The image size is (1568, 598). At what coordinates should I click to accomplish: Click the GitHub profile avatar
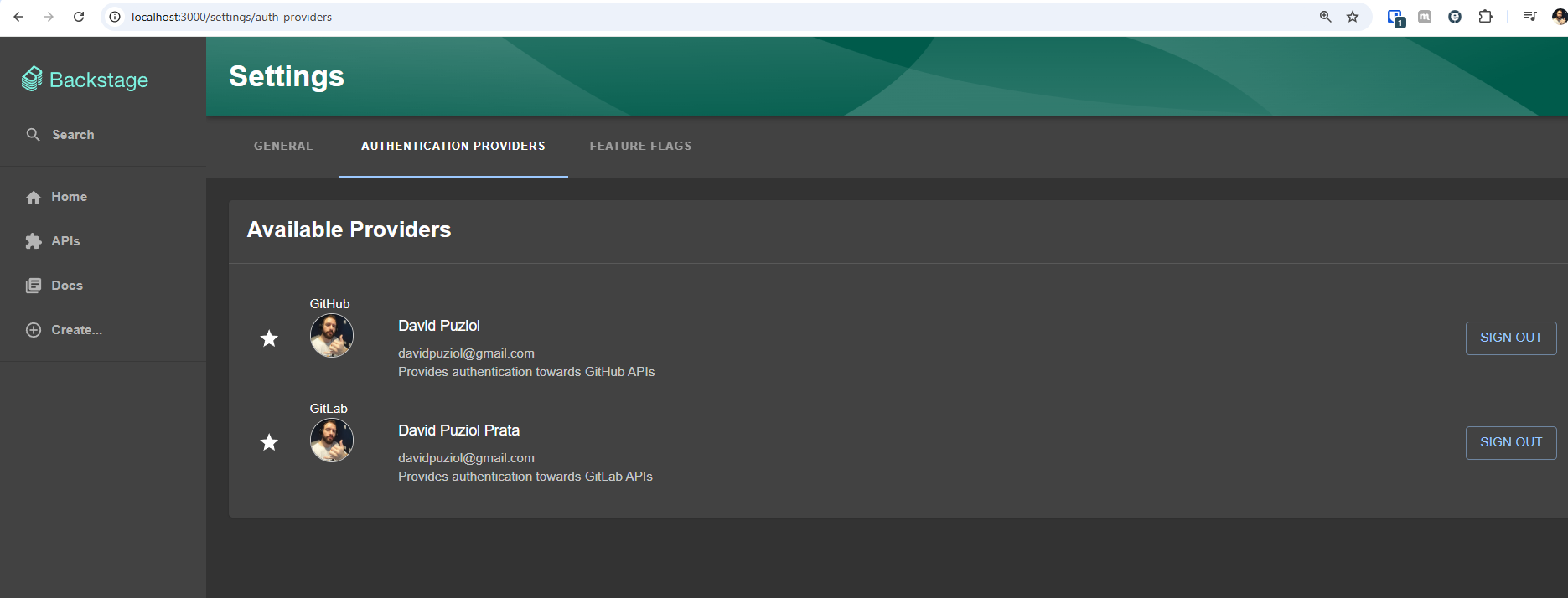(332, 336)
